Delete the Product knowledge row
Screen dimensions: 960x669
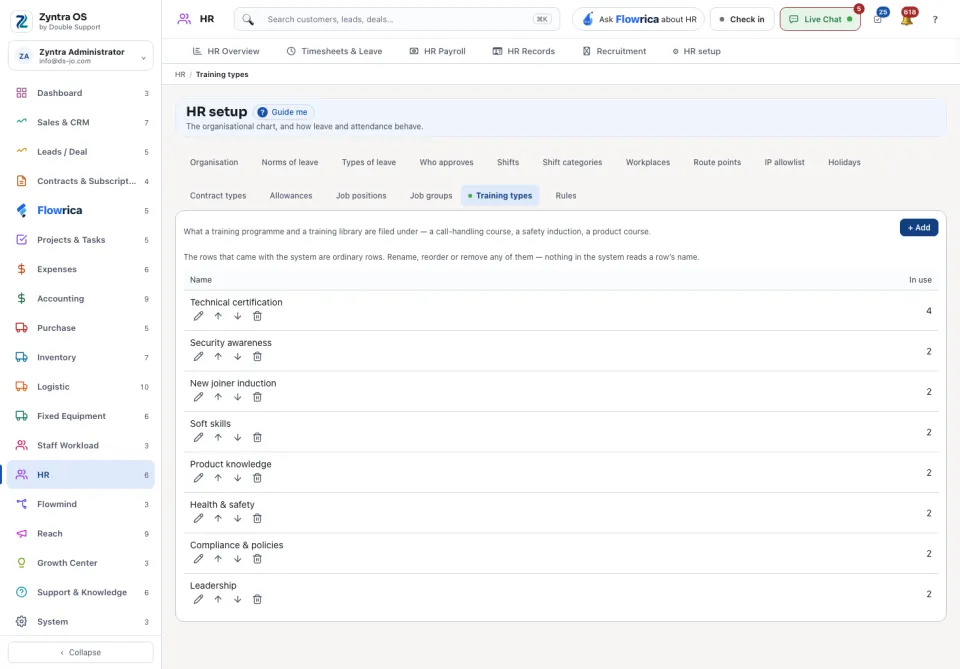[257, 478]
